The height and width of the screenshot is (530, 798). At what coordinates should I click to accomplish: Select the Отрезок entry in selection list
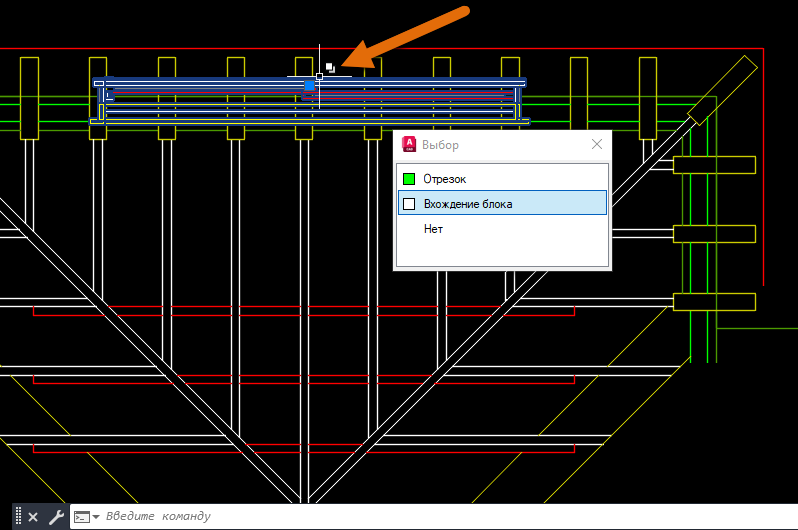pyautogui.click(x=502, y=179)
